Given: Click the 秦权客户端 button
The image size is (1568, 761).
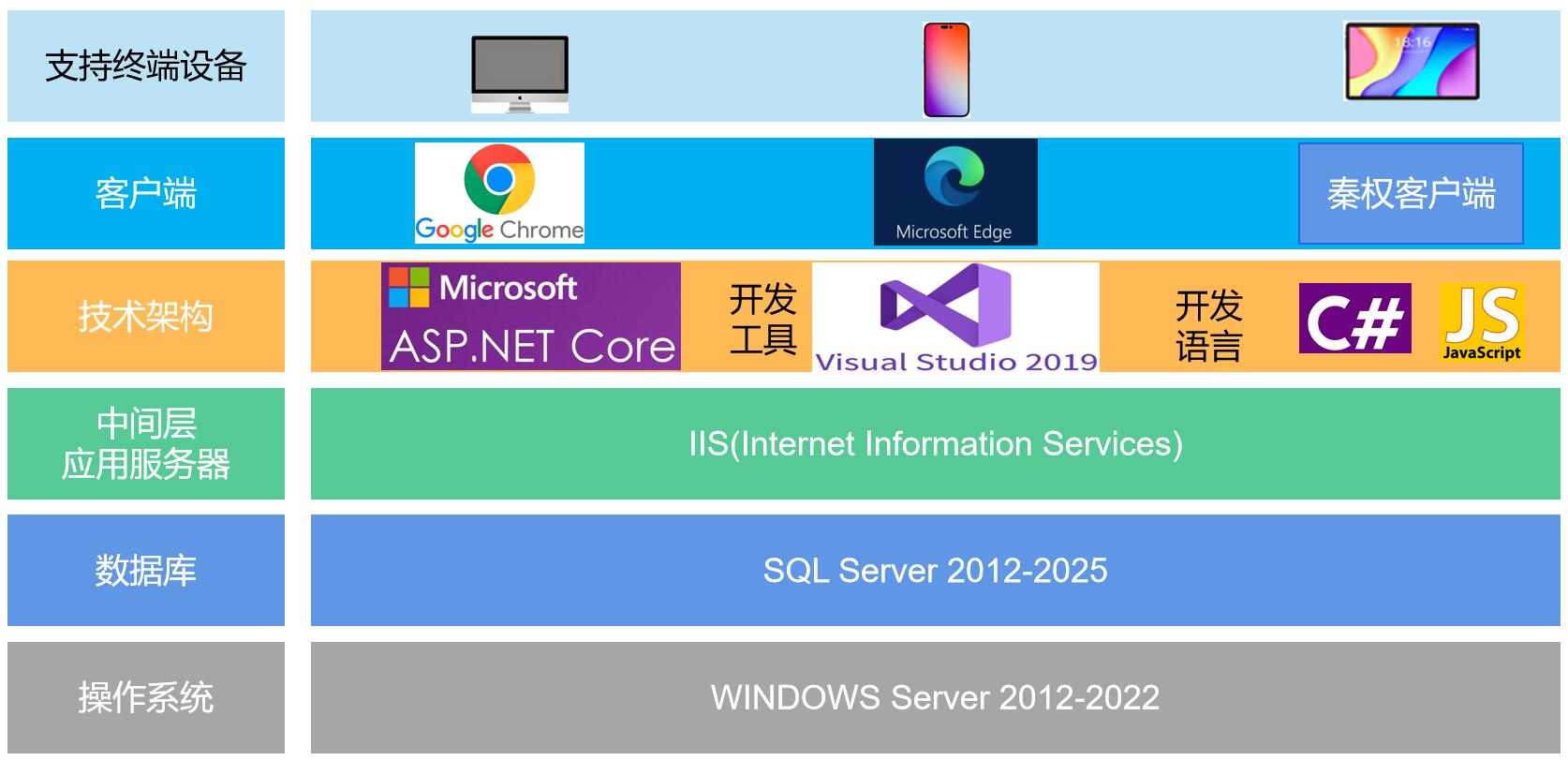Looking at the screenshot, I should pyautogui.click(x=1411, y=194).
